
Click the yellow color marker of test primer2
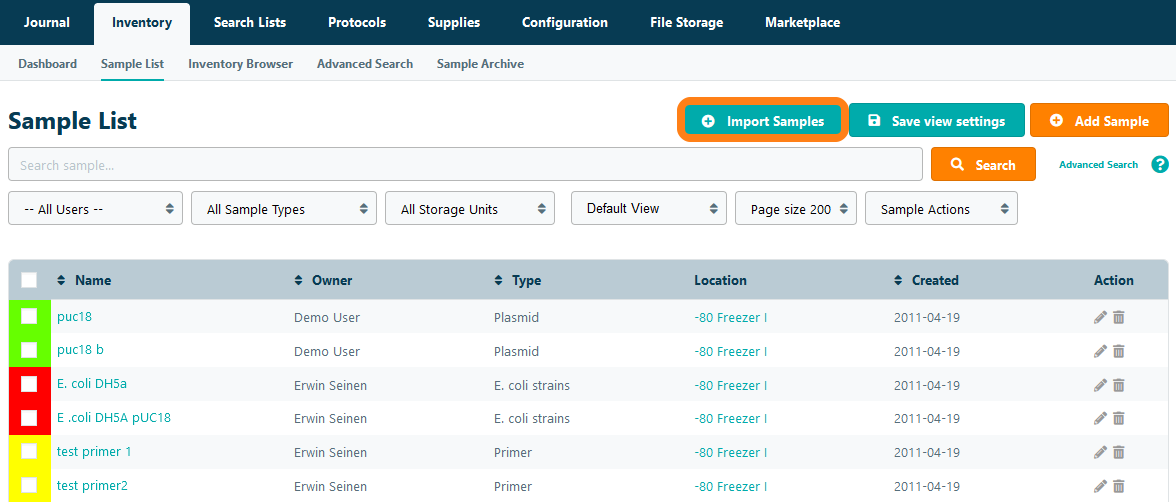point(14,486)
